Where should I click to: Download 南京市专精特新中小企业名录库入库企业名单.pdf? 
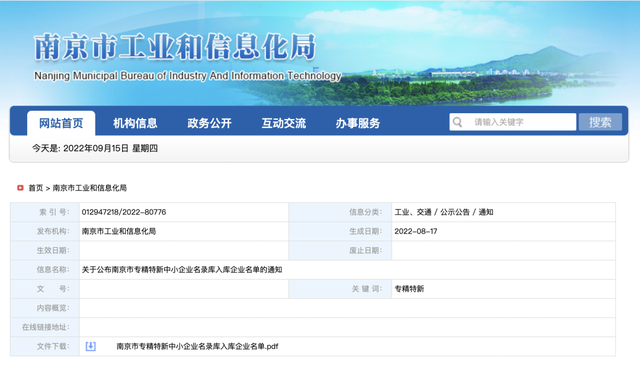pyautogui.click(x=197, y=346)
